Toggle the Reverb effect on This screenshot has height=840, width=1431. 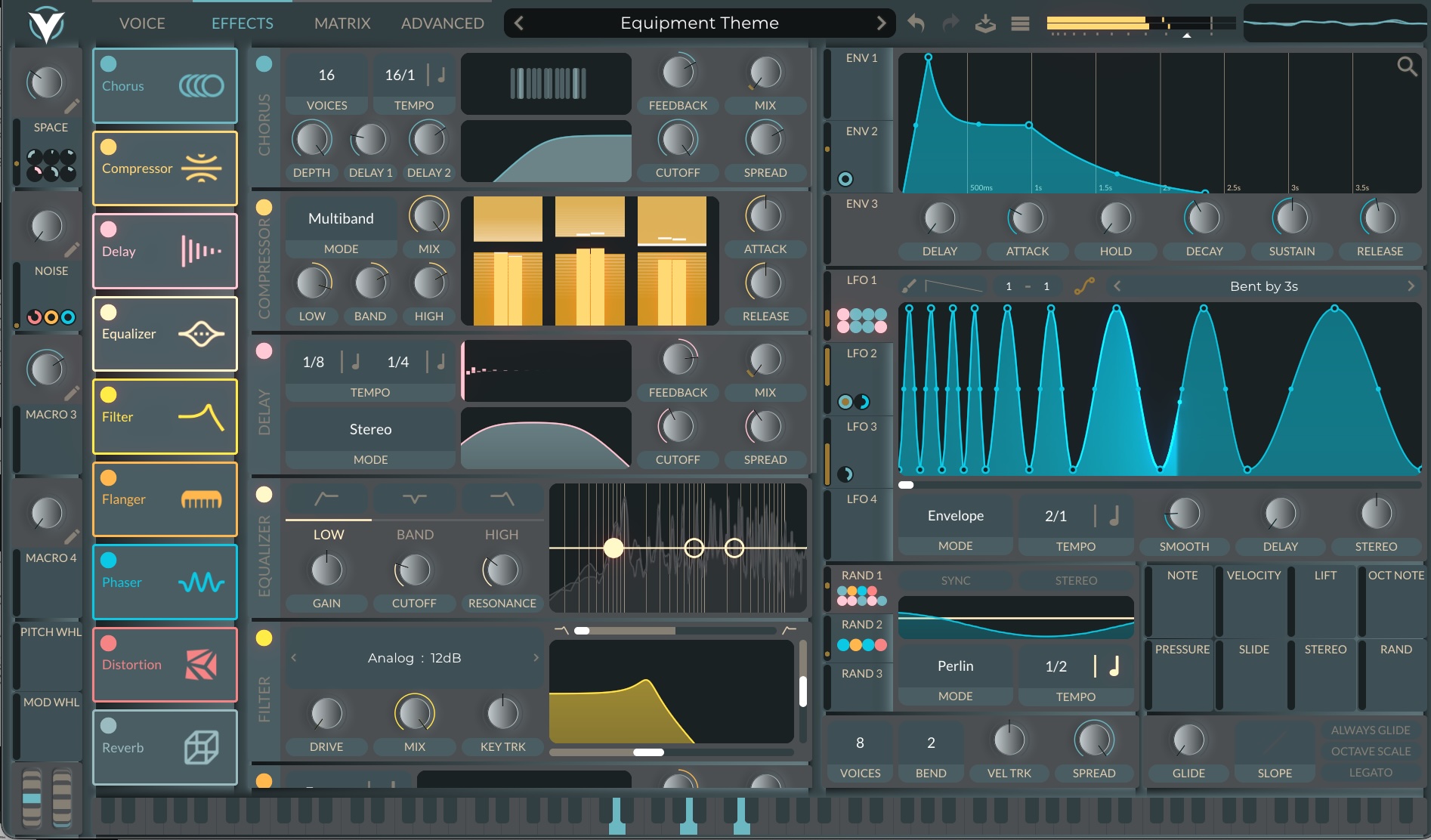point(109,725)
